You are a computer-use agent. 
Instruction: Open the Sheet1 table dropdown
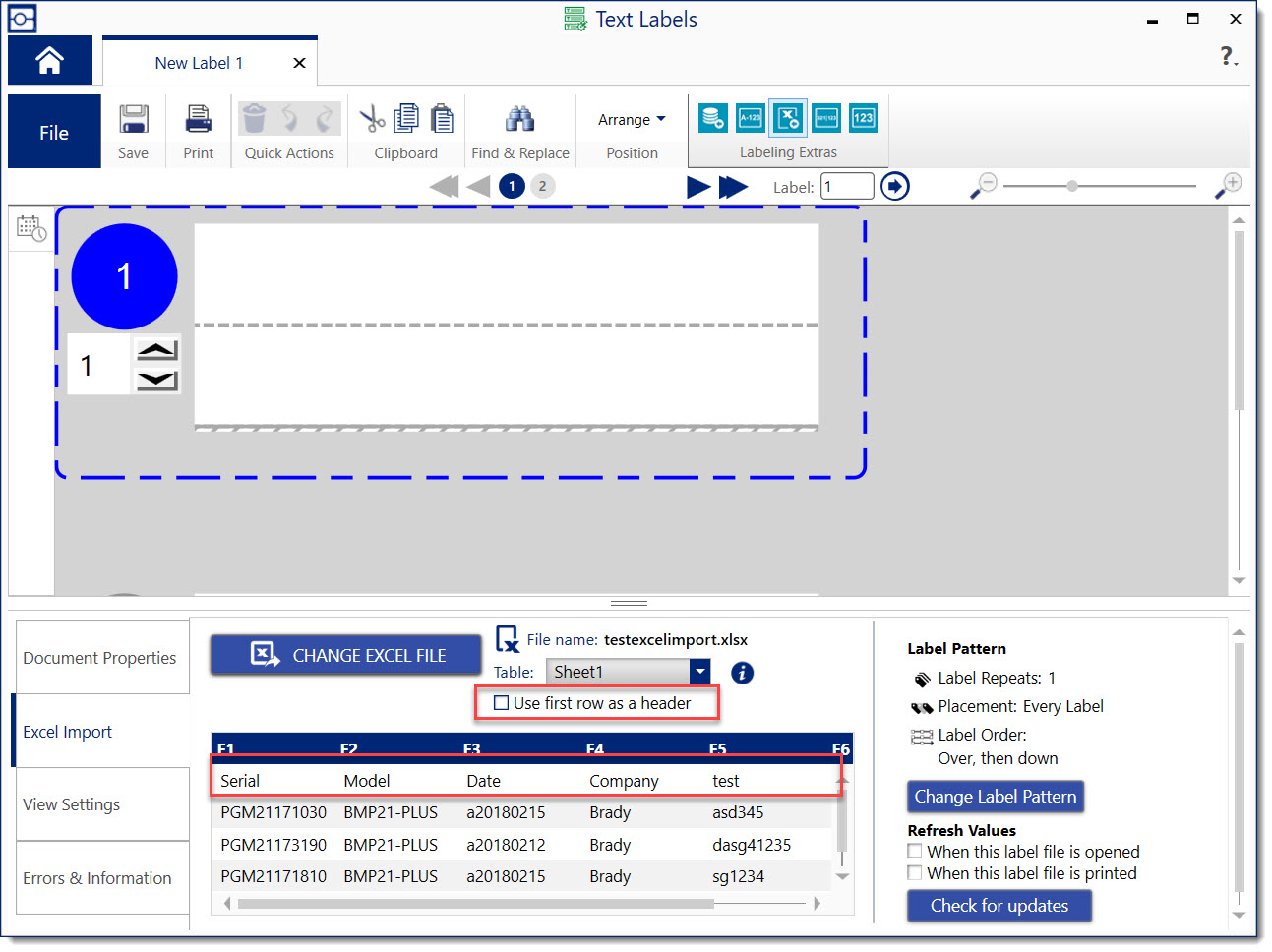pos(699,672)
